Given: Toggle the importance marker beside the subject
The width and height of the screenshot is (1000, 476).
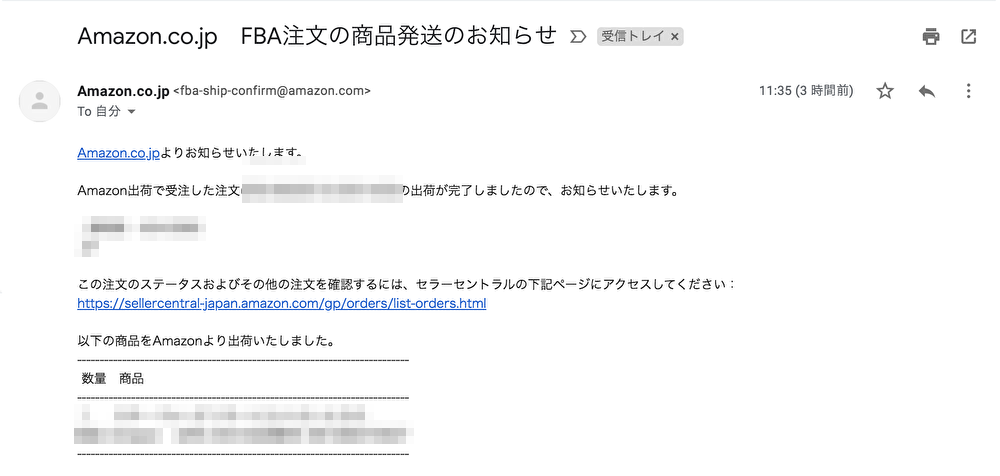Looking at the screenshot, I should pos(577,37).
